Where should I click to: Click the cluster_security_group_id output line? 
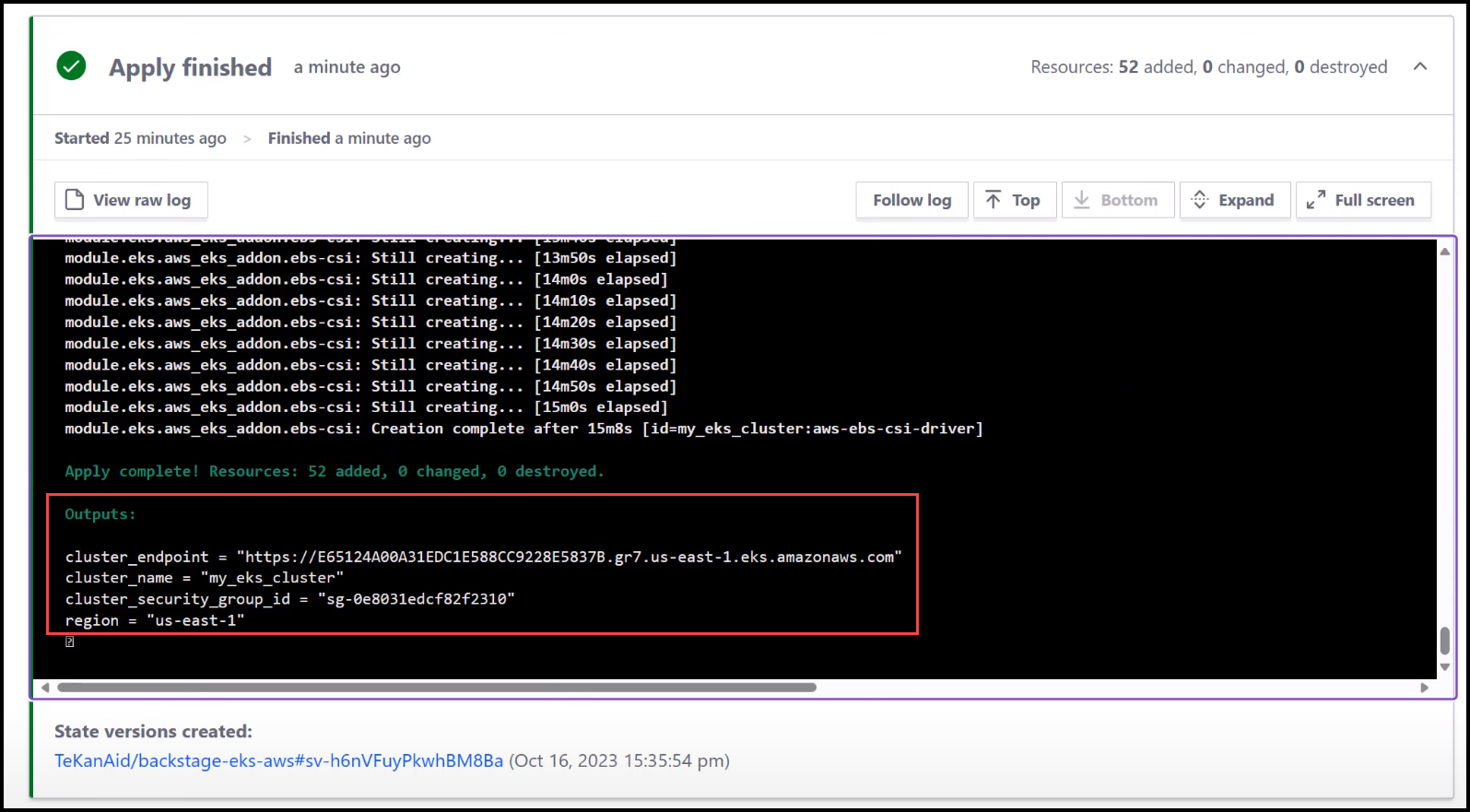[x=290, y=599]
